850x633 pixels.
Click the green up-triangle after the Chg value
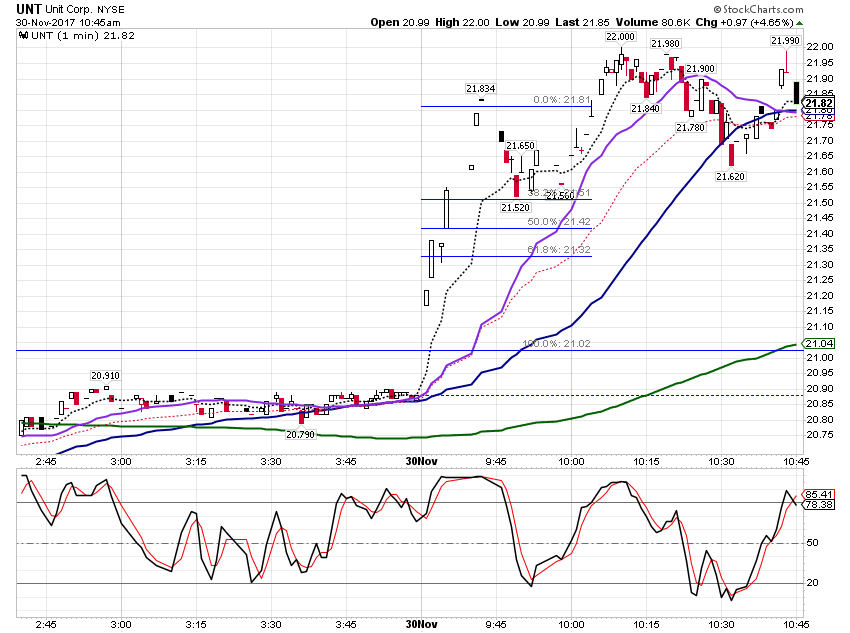[800, 23]
